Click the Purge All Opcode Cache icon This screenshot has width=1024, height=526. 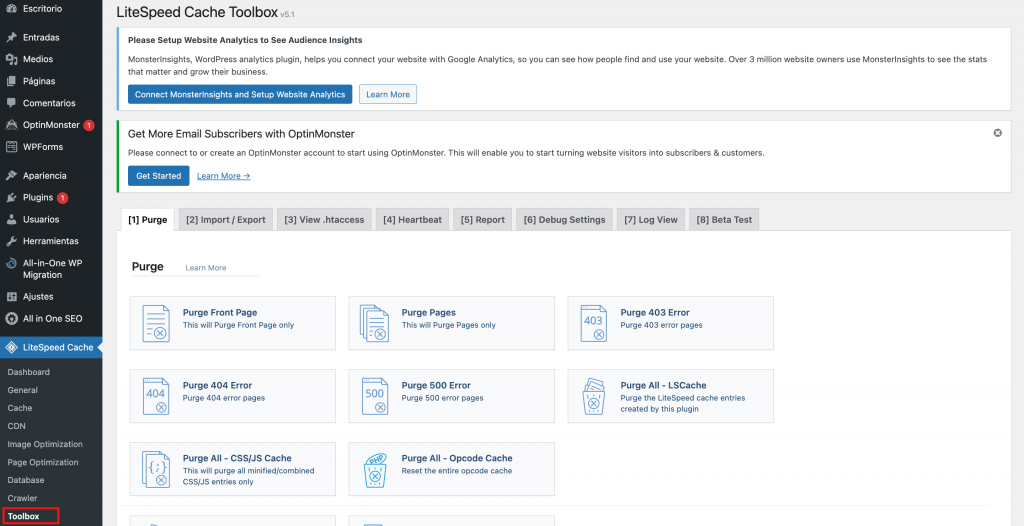point(375,469)
